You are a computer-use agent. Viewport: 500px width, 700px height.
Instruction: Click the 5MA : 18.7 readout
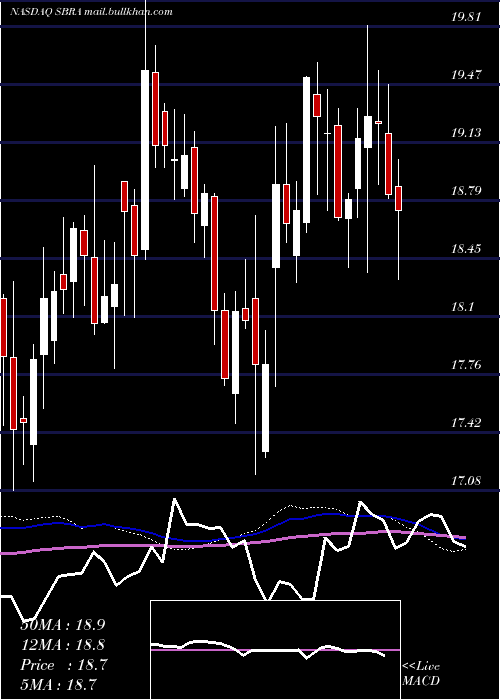pyautogui.click(x=59, y=684)
